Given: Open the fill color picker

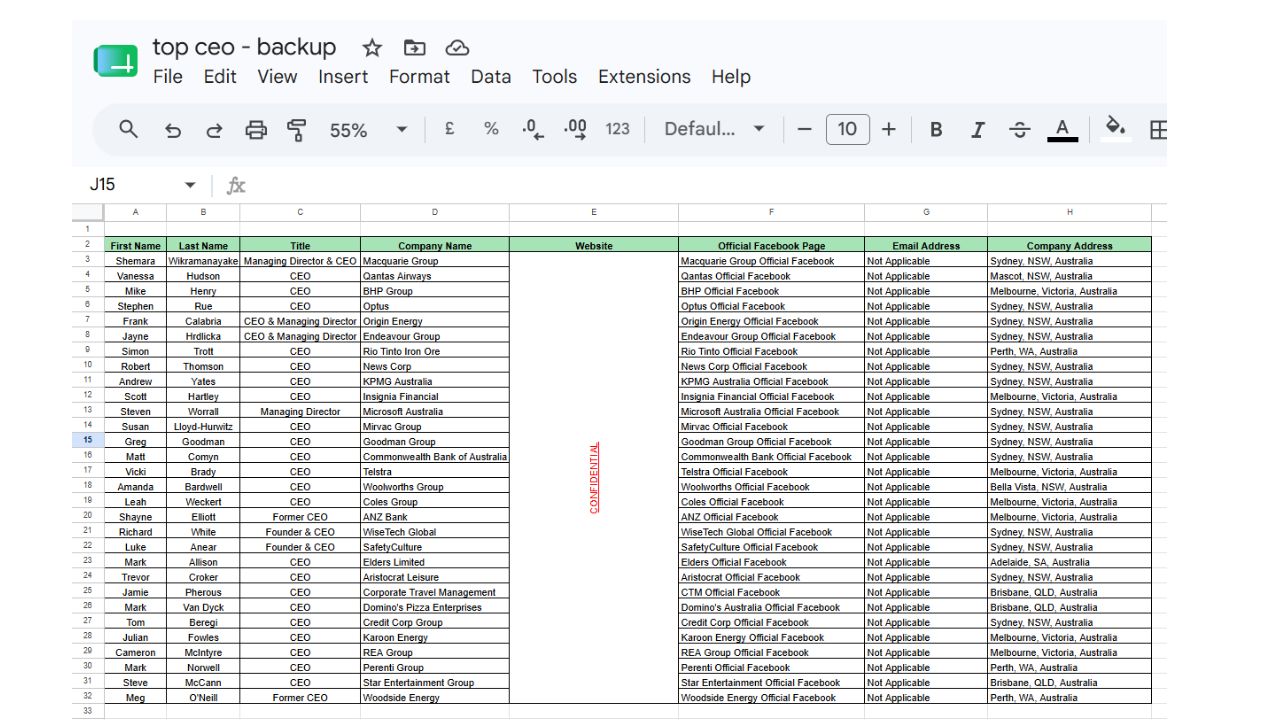Looking at the screenshot, I should 1115,129.
